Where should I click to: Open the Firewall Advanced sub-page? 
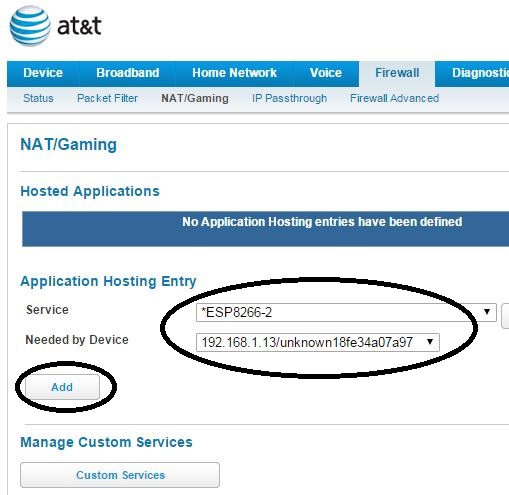394,98
